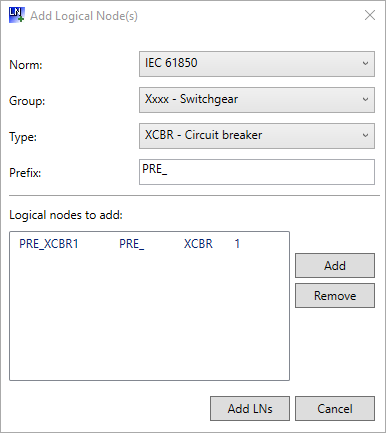The width and height of the screenshot is (386, 433).
Task: Open the Group dropdown showing Xxxx - Switchgear
Action: click(257, 100)
